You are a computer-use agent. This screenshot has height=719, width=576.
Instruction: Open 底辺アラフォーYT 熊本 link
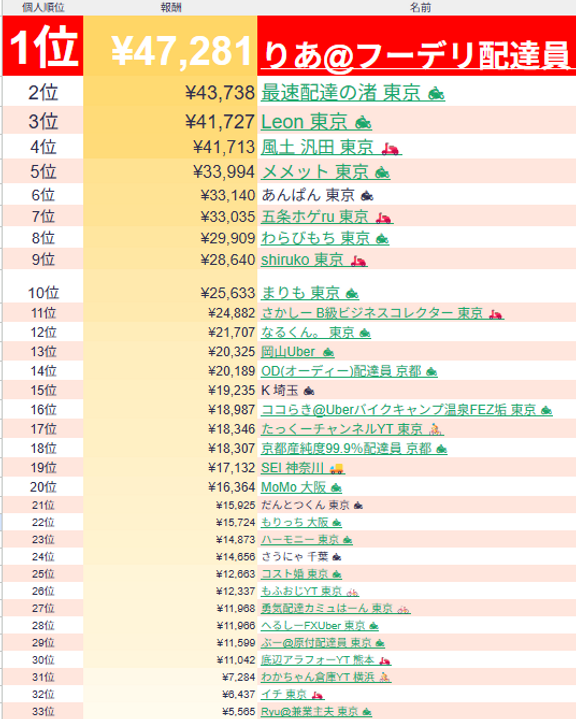coord(326,660)
